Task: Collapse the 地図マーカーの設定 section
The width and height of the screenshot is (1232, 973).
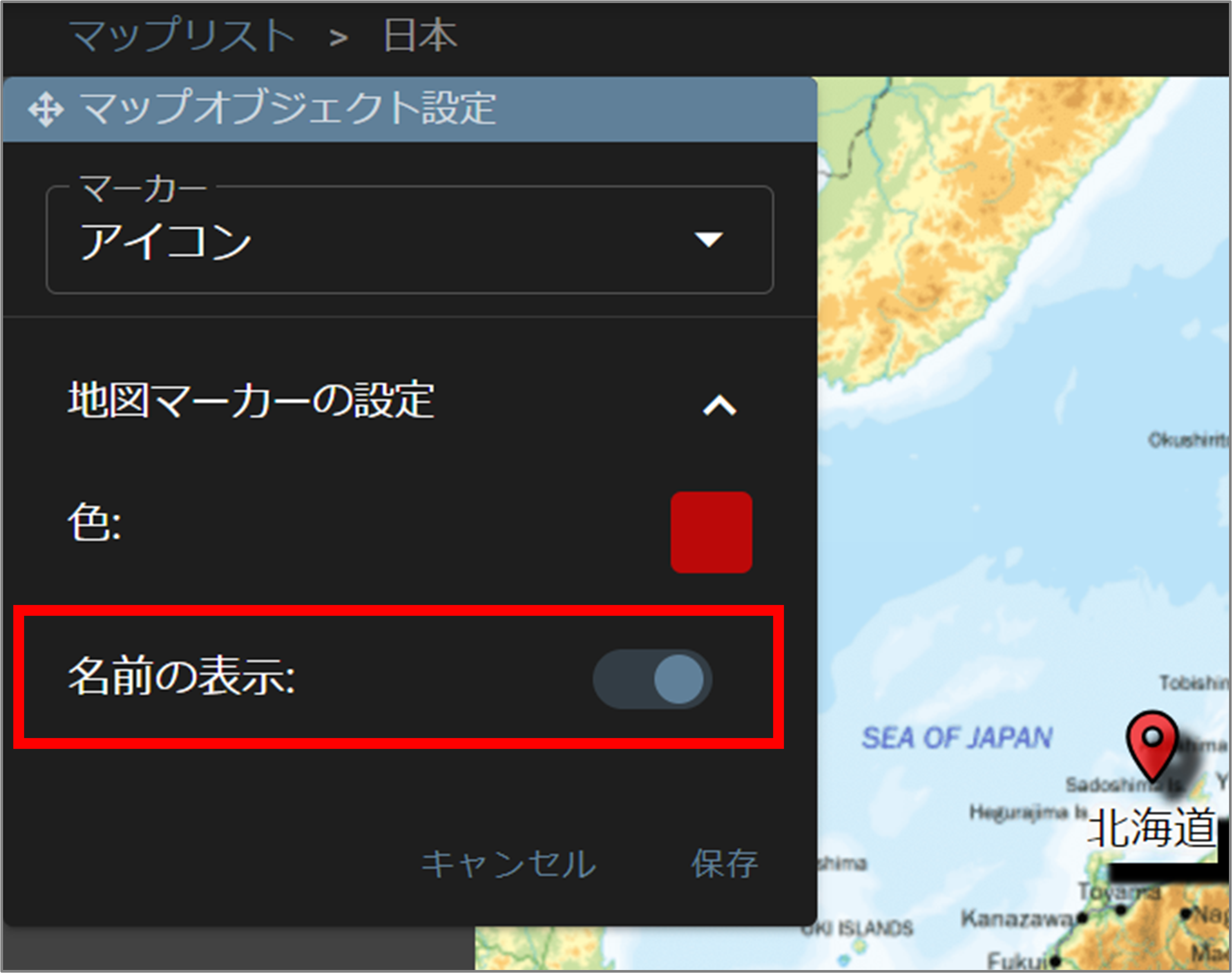Action: coord(719,406)
